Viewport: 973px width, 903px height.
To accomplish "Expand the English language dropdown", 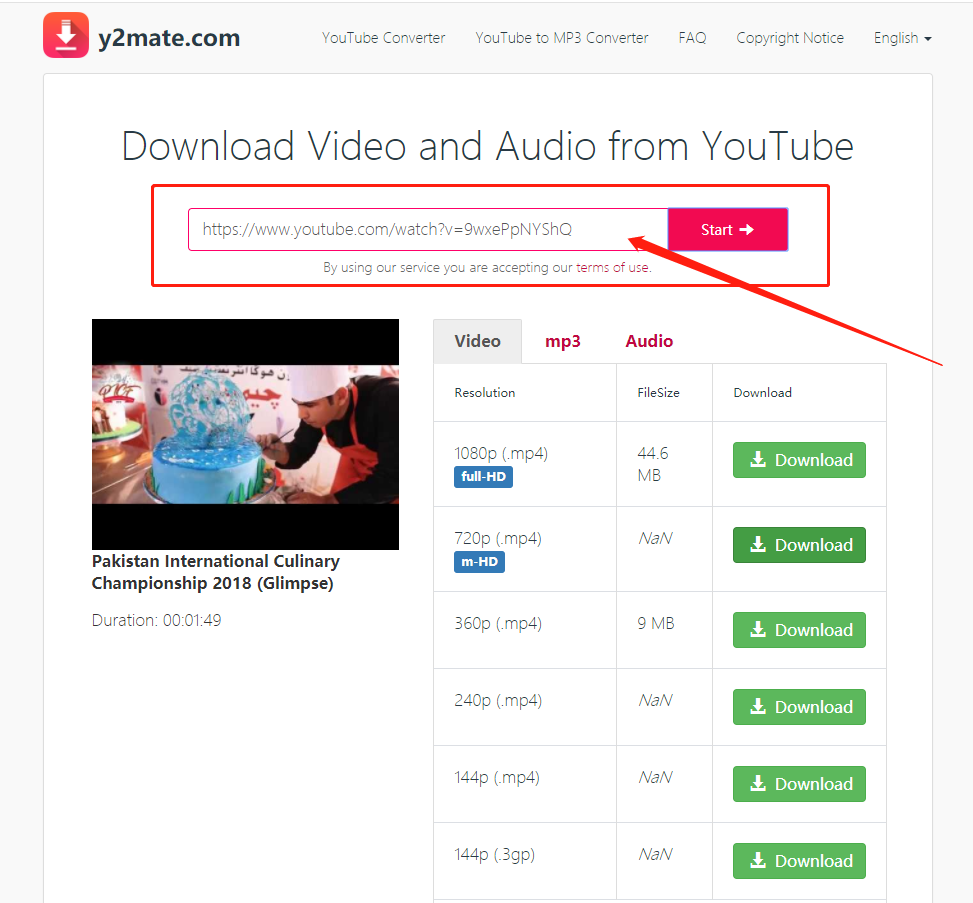I will [x=902, y=38].
